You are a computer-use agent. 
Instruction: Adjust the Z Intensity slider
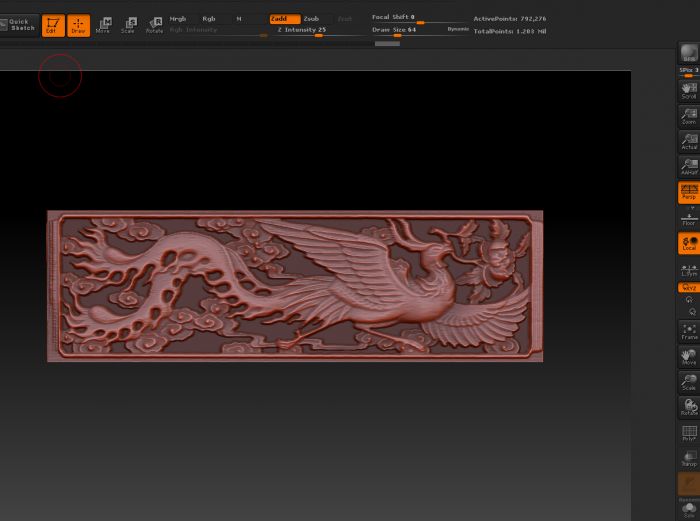319,31
